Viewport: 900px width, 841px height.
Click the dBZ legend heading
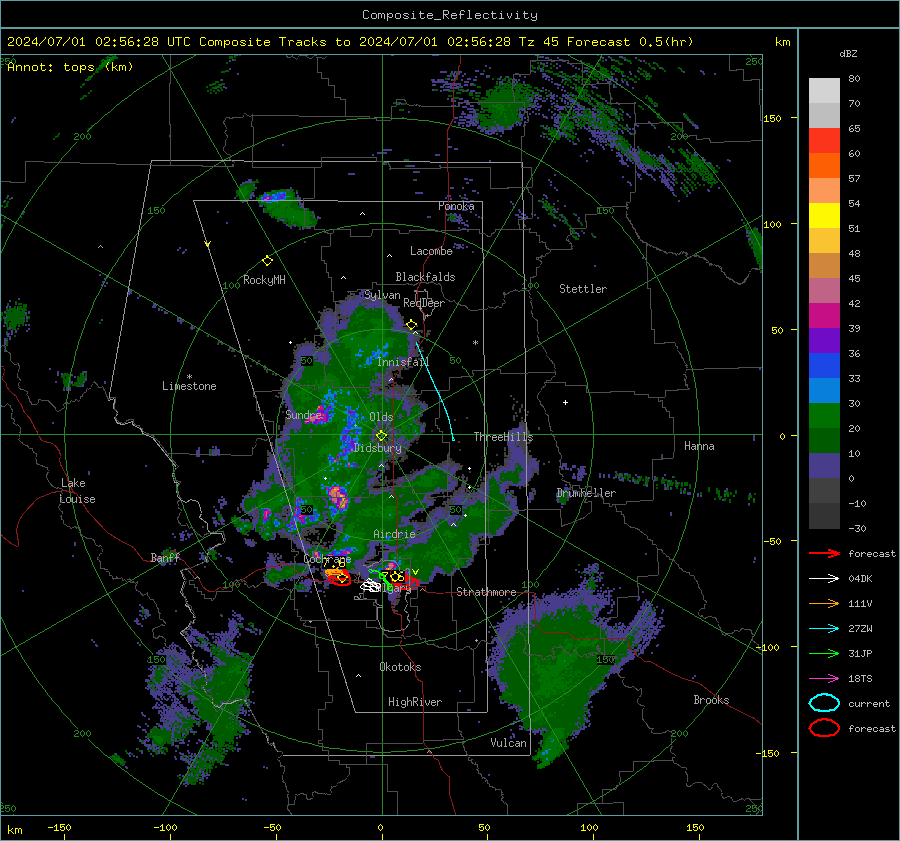[x=848, y=53]
